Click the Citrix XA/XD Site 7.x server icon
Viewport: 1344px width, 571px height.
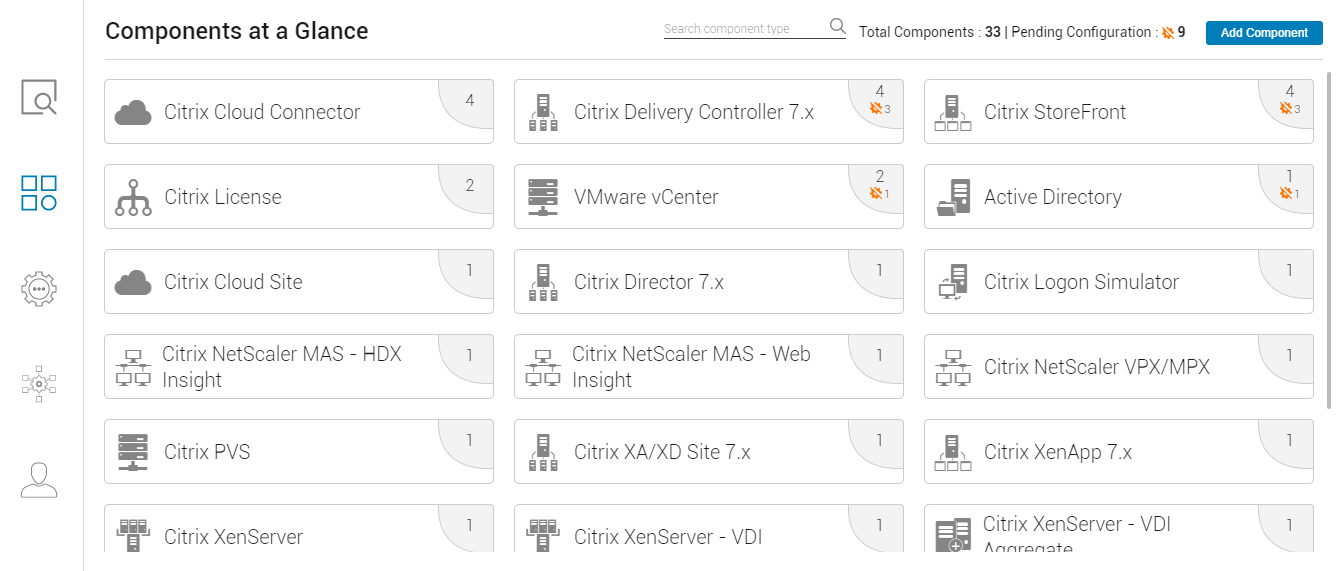[x=543, y=453]
